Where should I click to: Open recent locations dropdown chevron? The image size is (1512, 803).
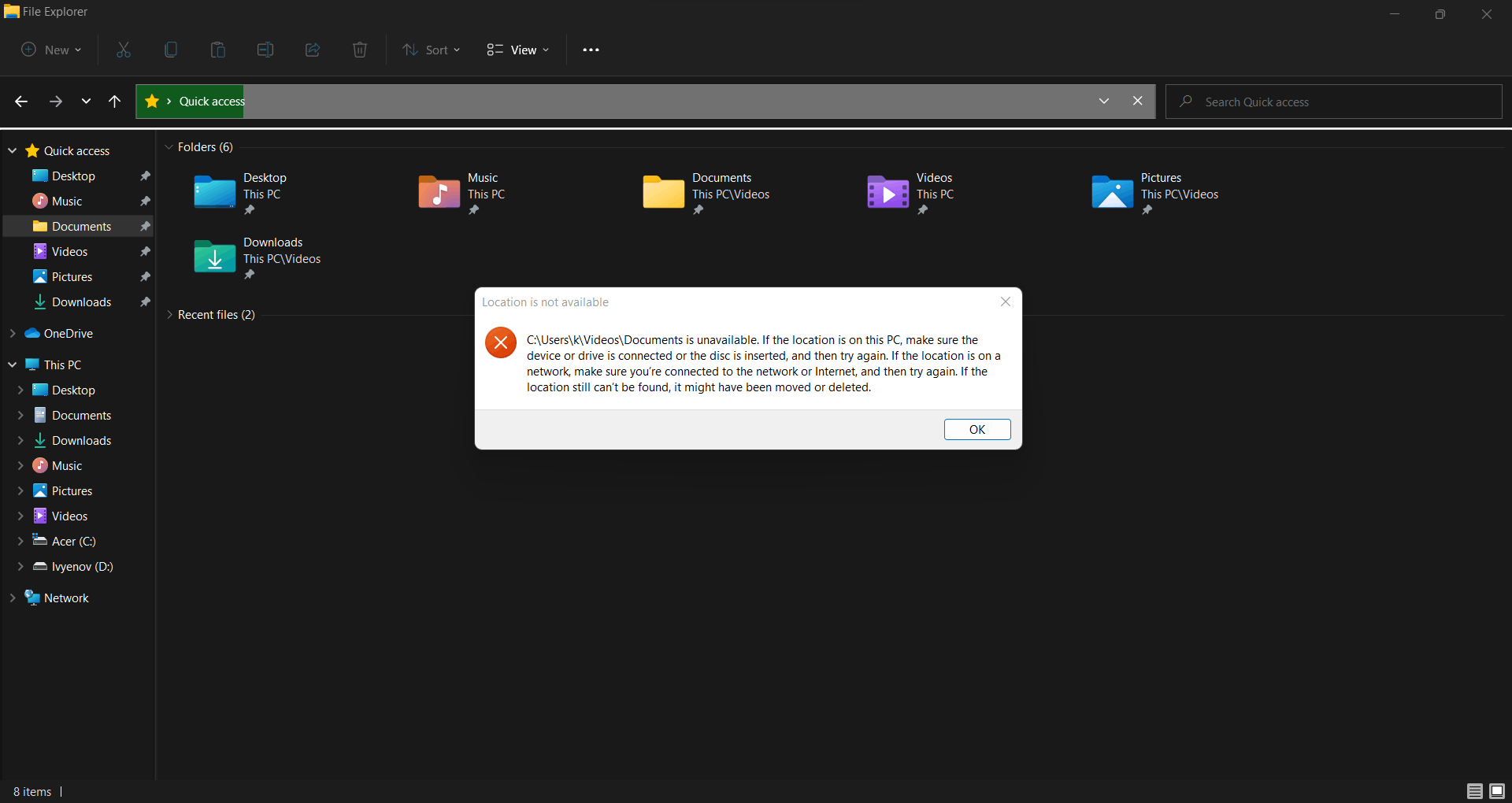[86, 102]
